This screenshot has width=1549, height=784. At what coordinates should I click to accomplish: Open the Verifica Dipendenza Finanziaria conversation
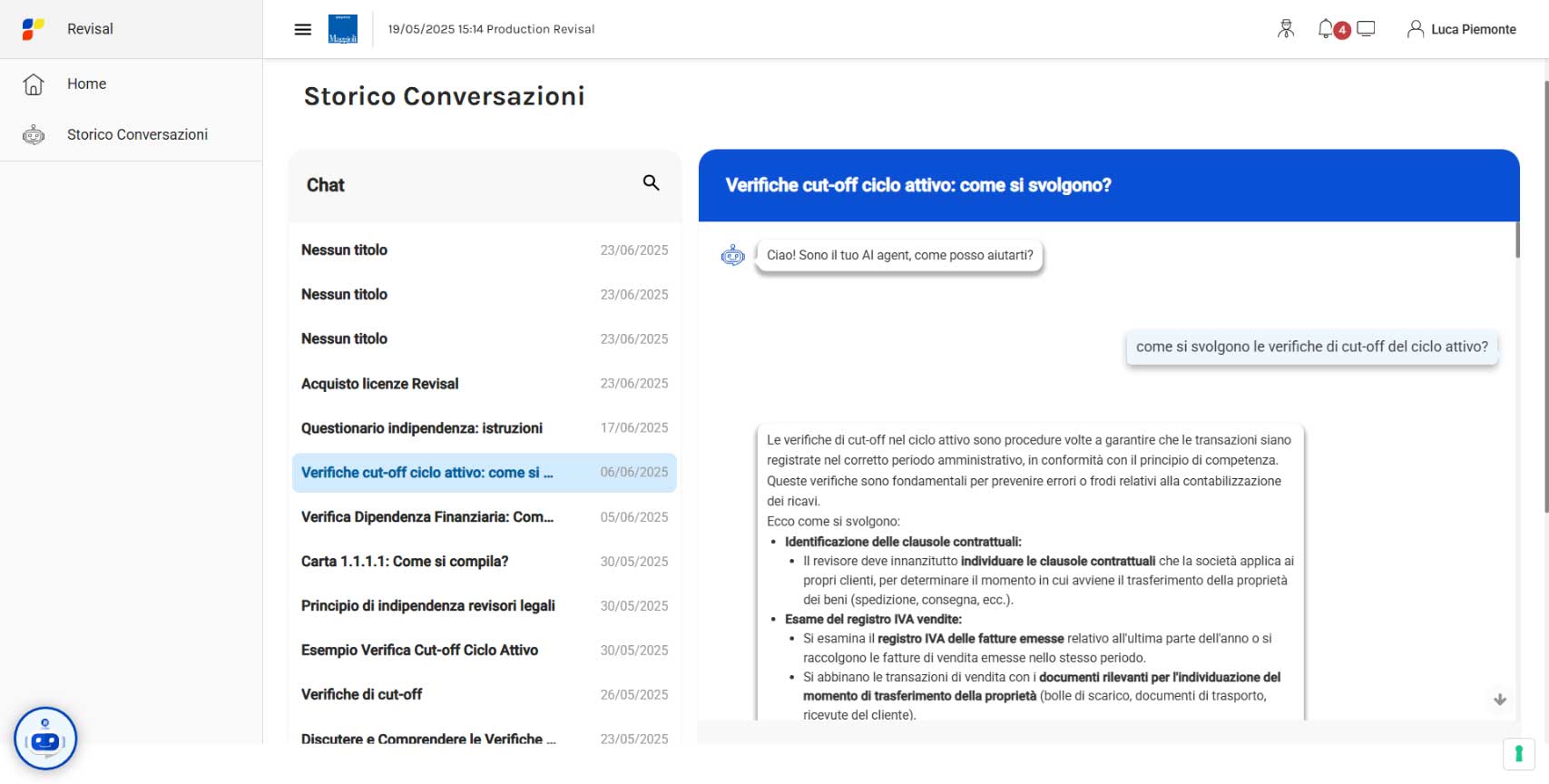(x=485, y=517)
